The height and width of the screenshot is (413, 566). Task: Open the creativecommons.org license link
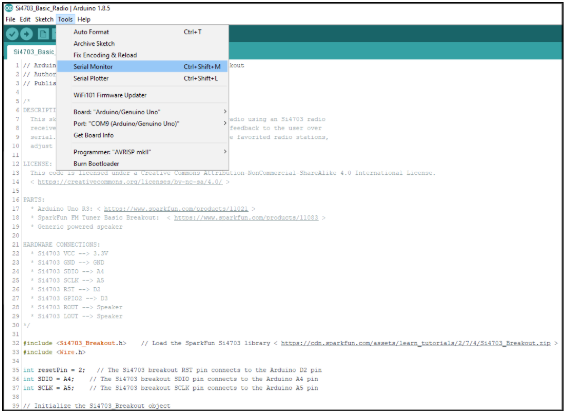130,182
